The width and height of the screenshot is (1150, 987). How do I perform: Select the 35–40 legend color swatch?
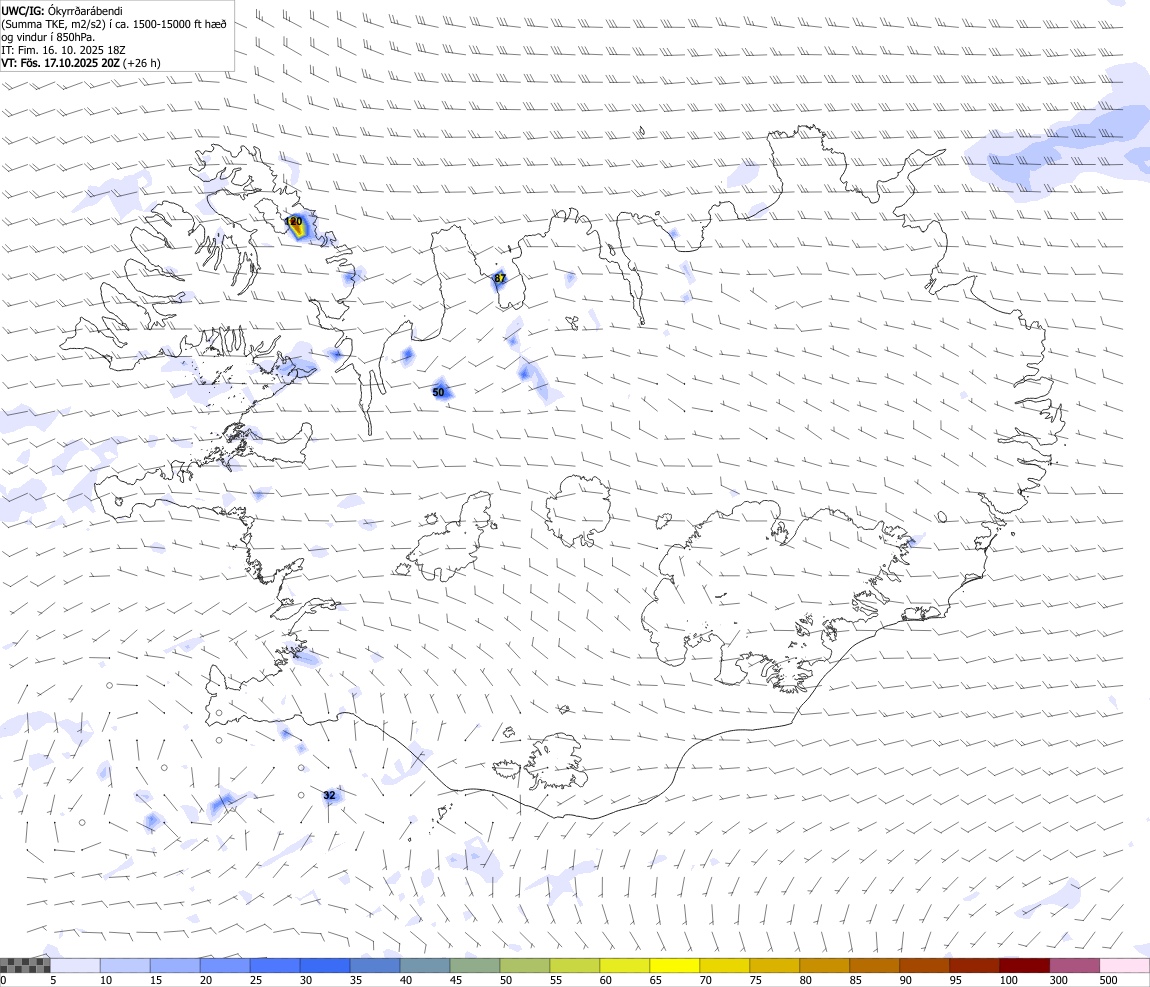[375, 965]
